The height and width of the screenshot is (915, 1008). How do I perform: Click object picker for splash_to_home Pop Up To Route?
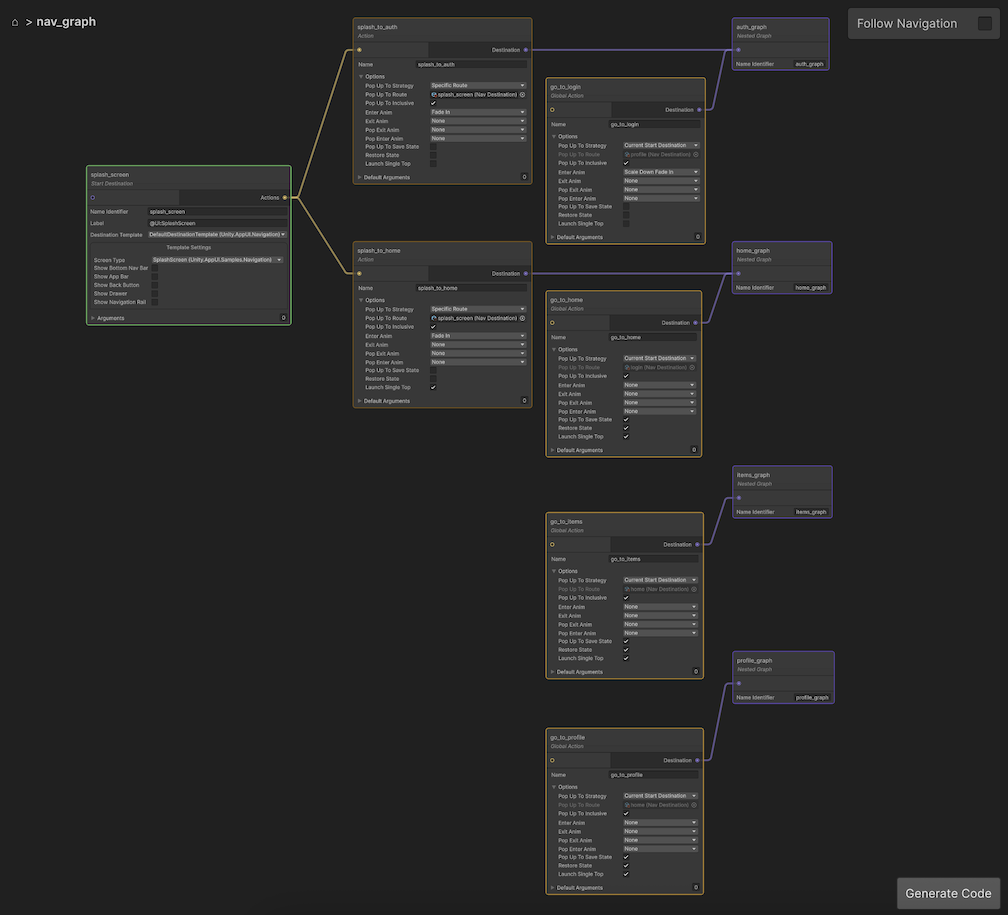click(x=522, y=318)
